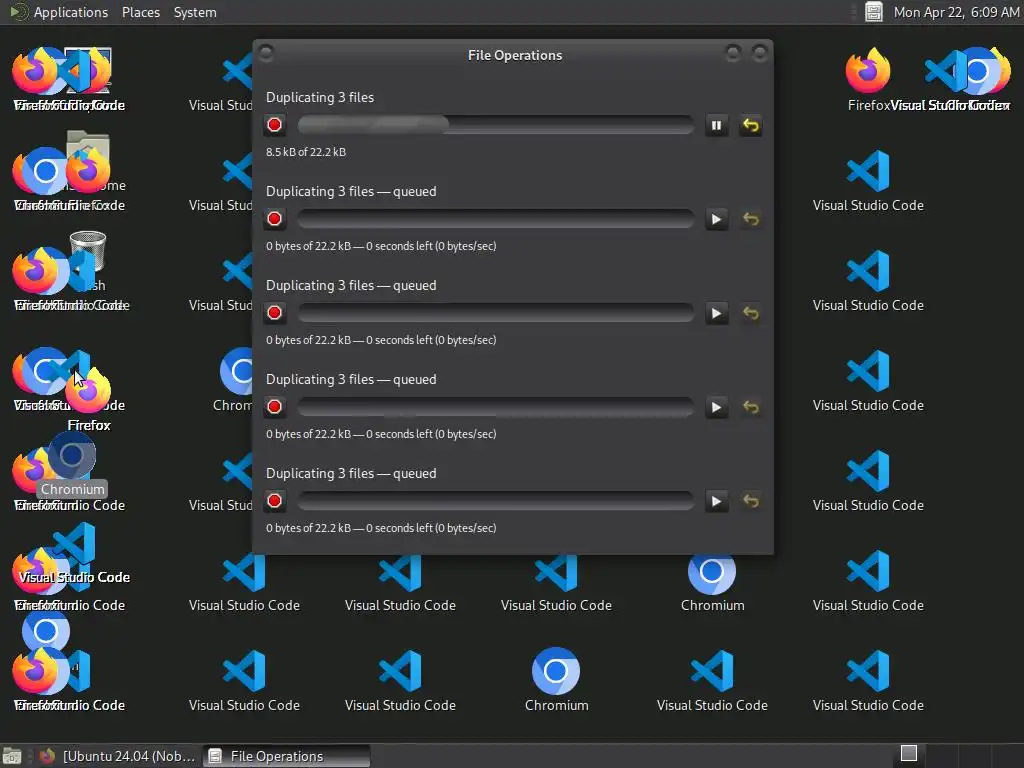1024x768 pixels.
Task: Click the progress bar showing 8.5 kB of 22.2 kB
Action: pyautogui.click(x=496, y=125)
